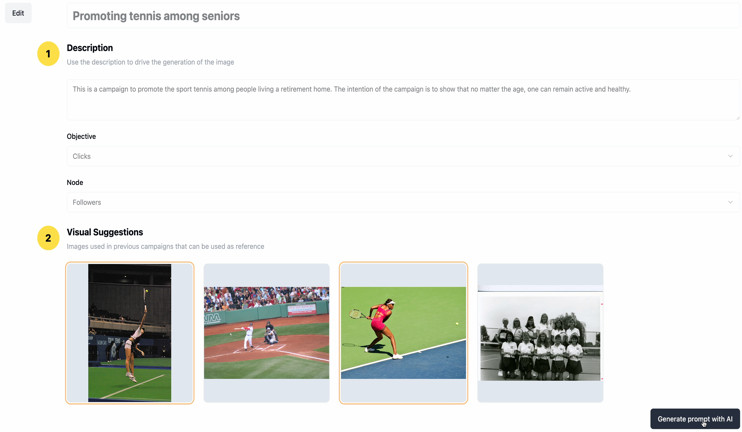Screen dimensions: 742x432
Task: Click the chevron arrow in Node field
Action: [730, 203]
